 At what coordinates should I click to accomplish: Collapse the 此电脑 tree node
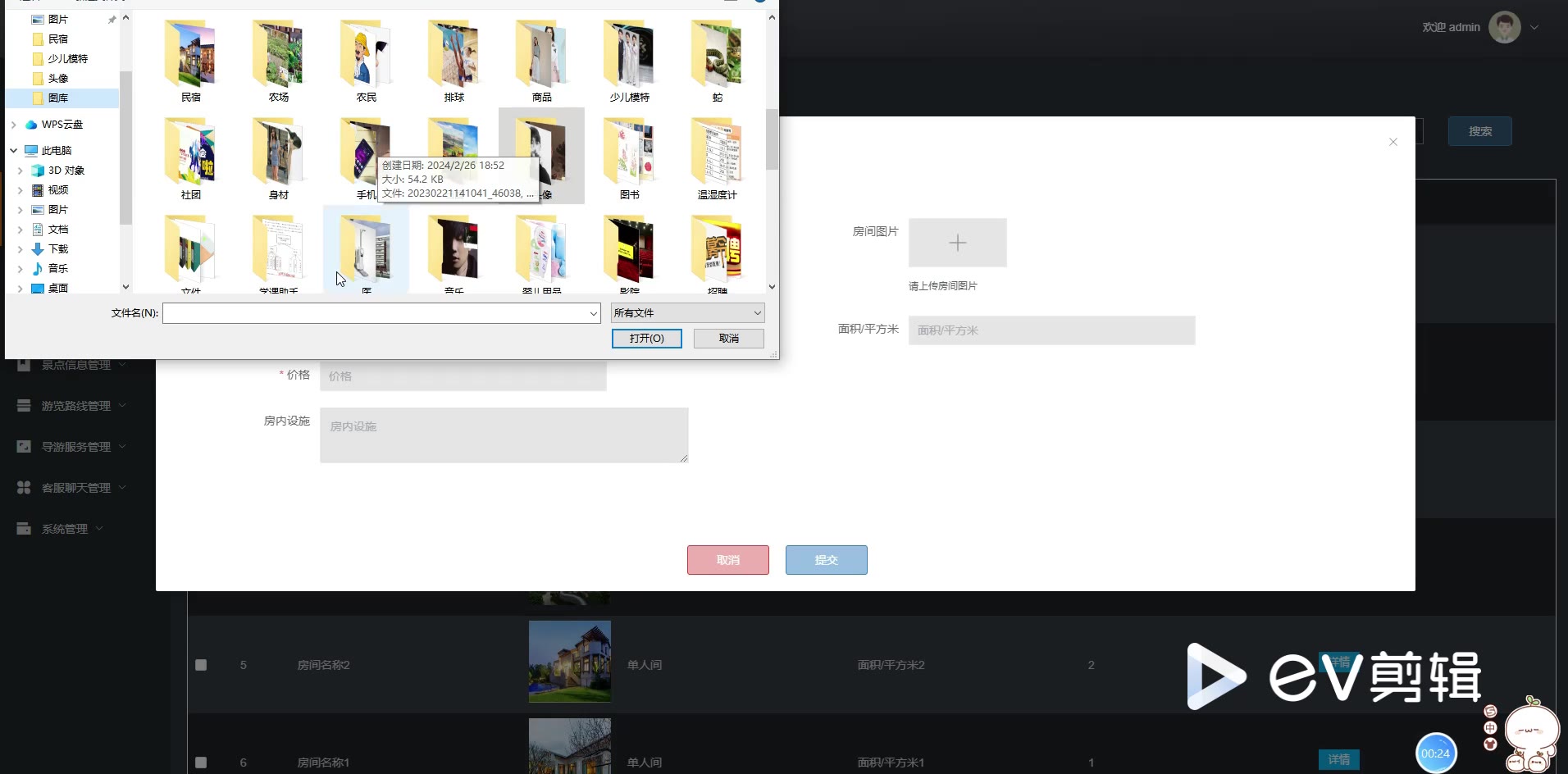pos(13,151)
